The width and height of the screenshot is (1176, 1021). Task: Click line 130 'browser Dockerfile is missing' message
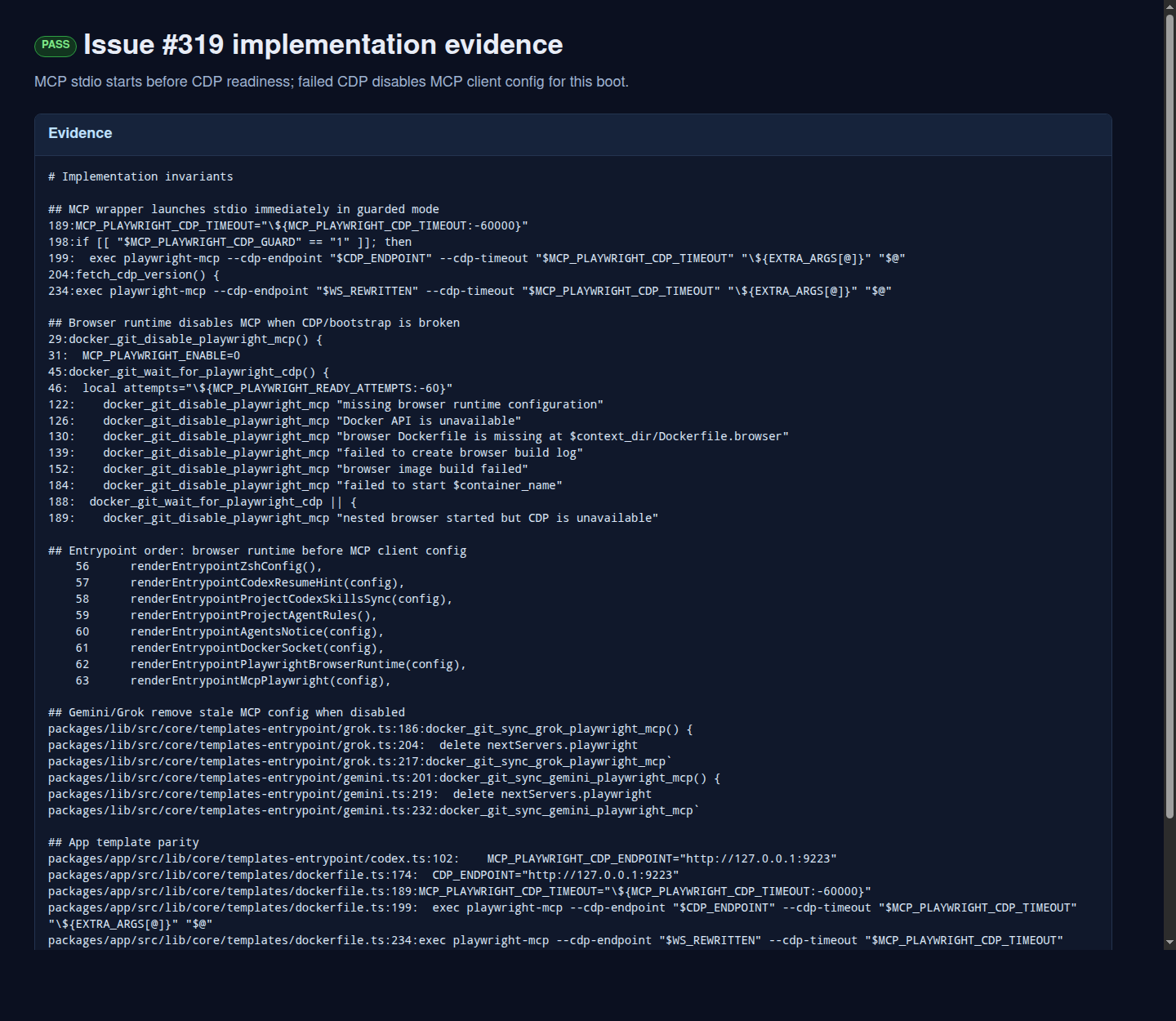pyautogui.click(x=418, y=437)
